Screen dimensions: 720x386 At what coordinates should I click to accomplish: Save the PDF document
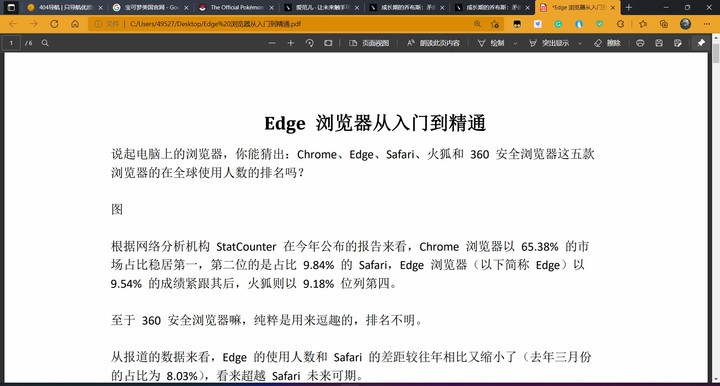pyautogui.click(x=659, y=43)
